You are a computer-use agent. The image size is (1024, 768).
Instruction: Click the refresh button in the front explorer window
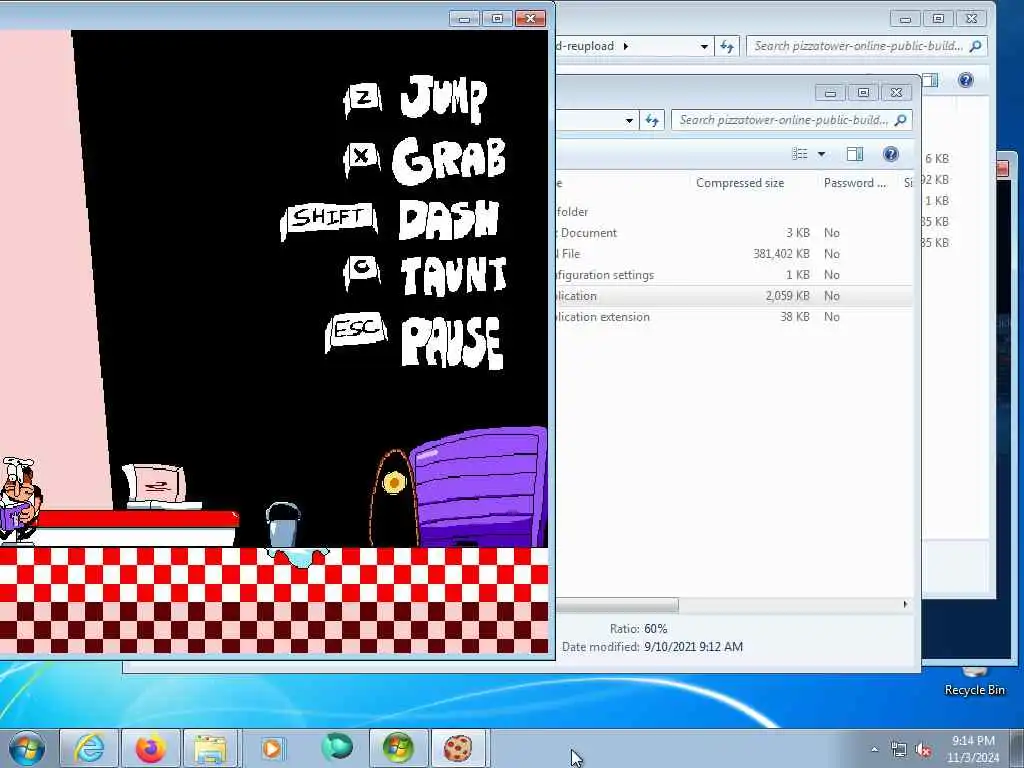(652, 120)
